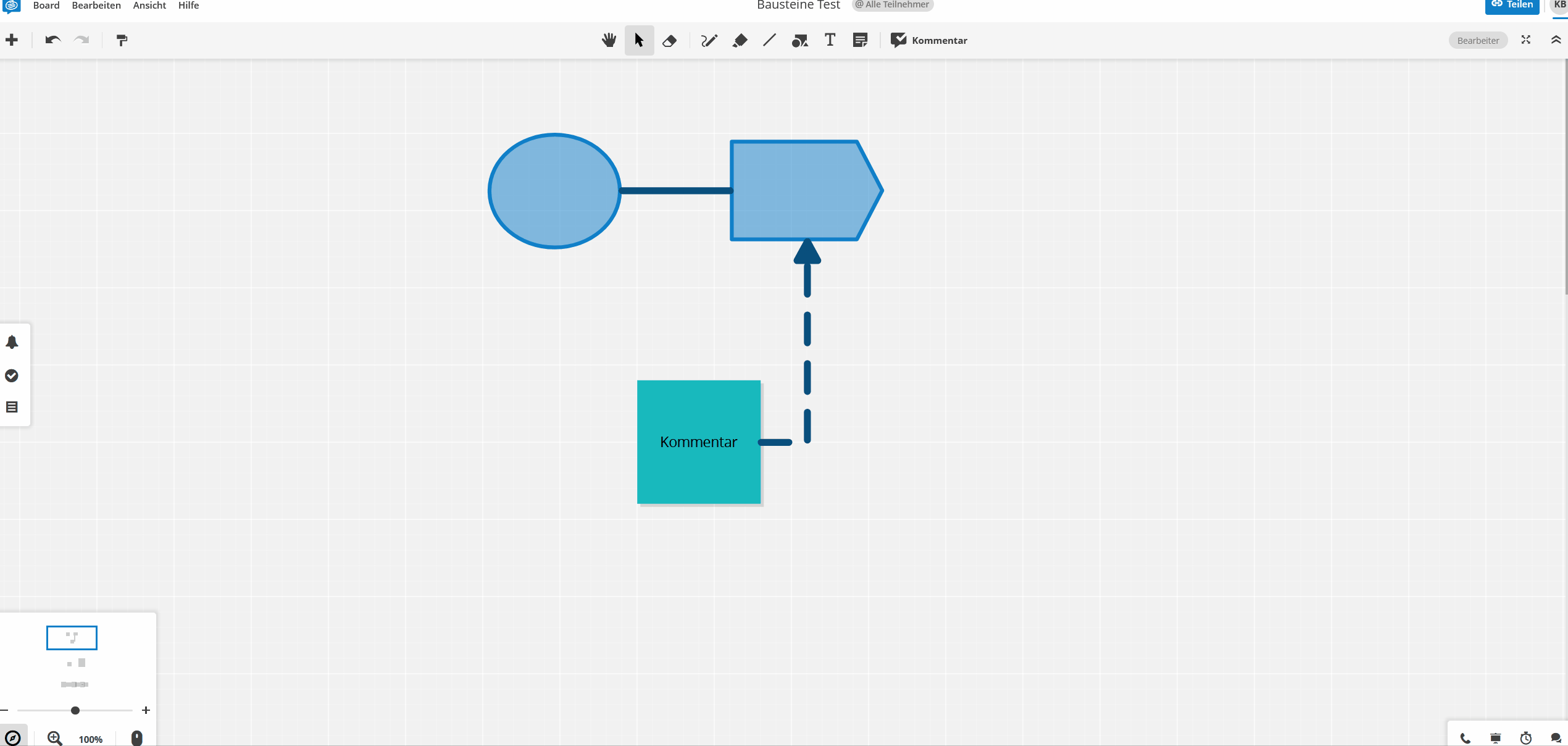Click the Bearbeiter role badge

point(1478,41)
